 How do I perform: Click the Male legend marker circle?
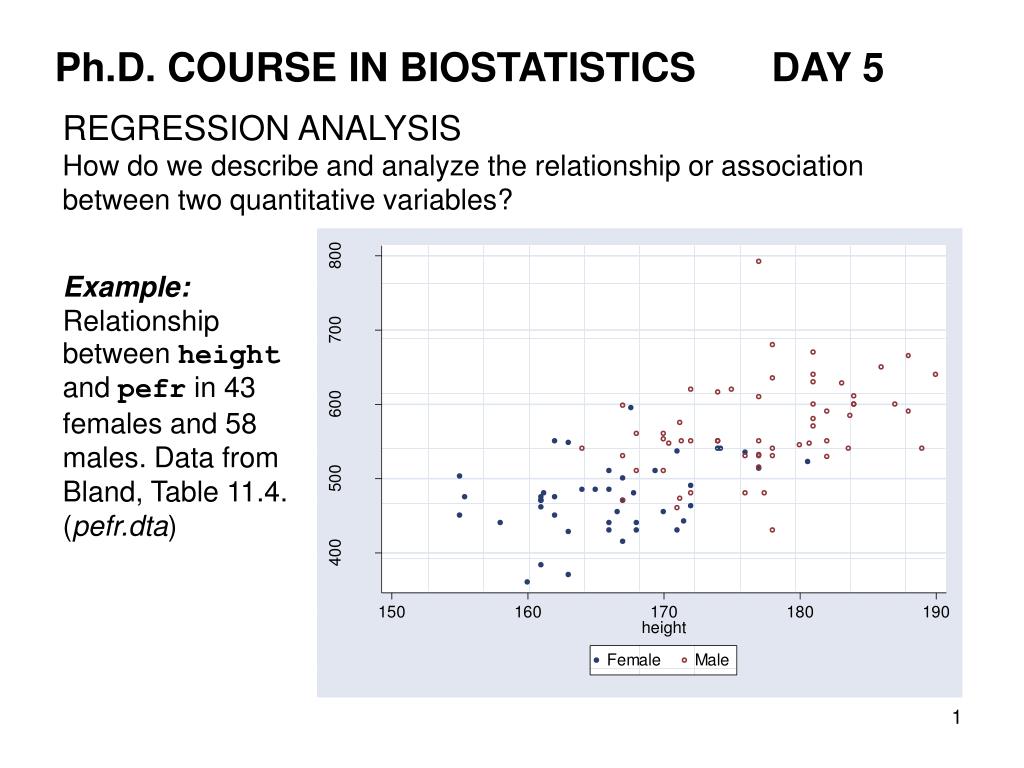(x=684, y=660)
